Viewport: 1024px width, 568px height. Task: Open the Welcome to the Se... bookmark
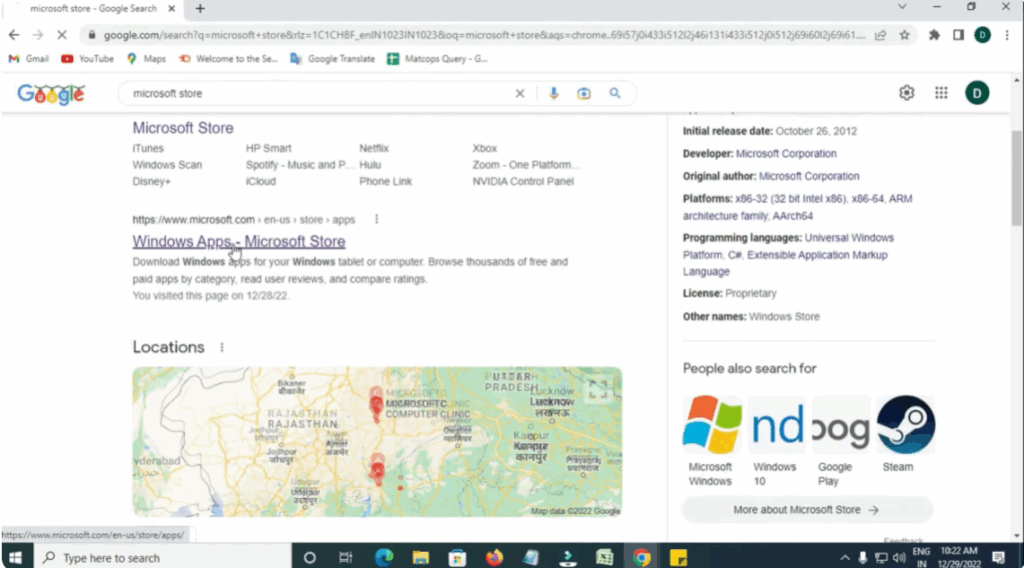tap(228, 59)
